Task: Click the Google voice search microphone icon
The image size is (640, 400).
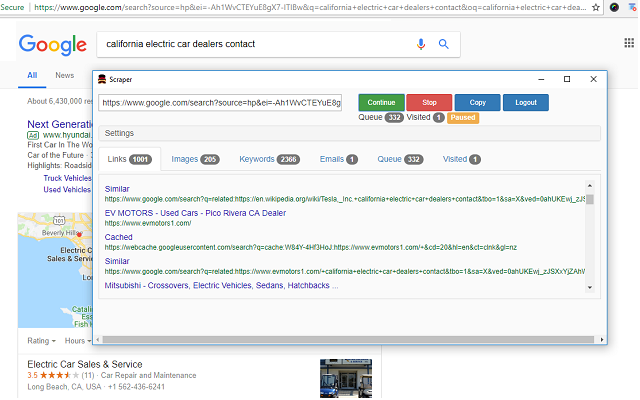Action: [421, 44]
